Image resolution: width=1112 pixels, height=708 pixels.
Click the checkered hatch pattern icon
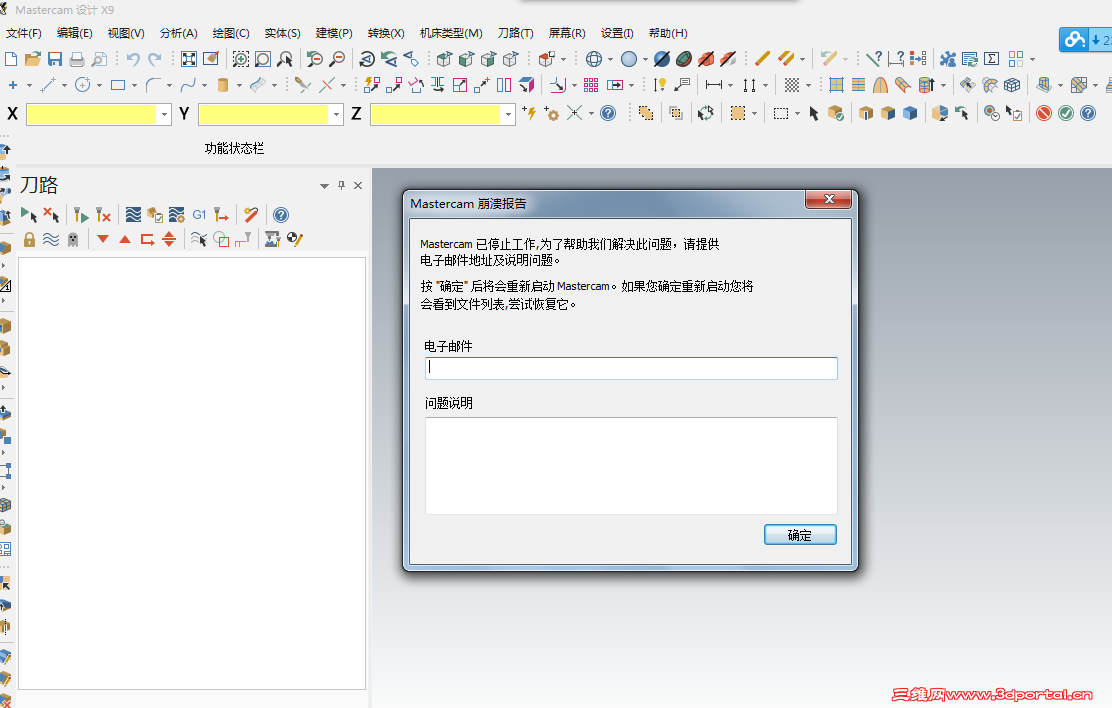[792, 85]
